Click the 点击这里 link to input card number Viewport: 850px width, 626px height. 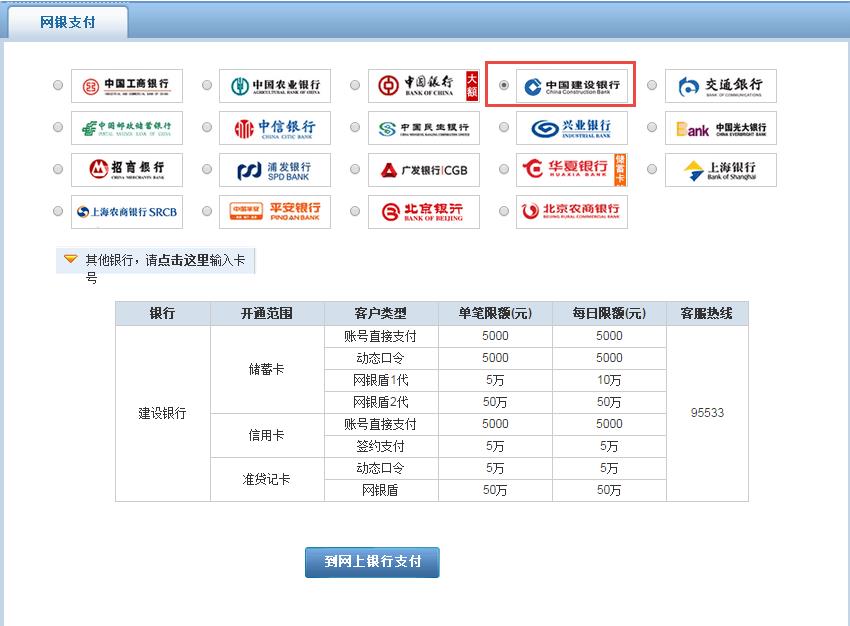tap(183, 260)
